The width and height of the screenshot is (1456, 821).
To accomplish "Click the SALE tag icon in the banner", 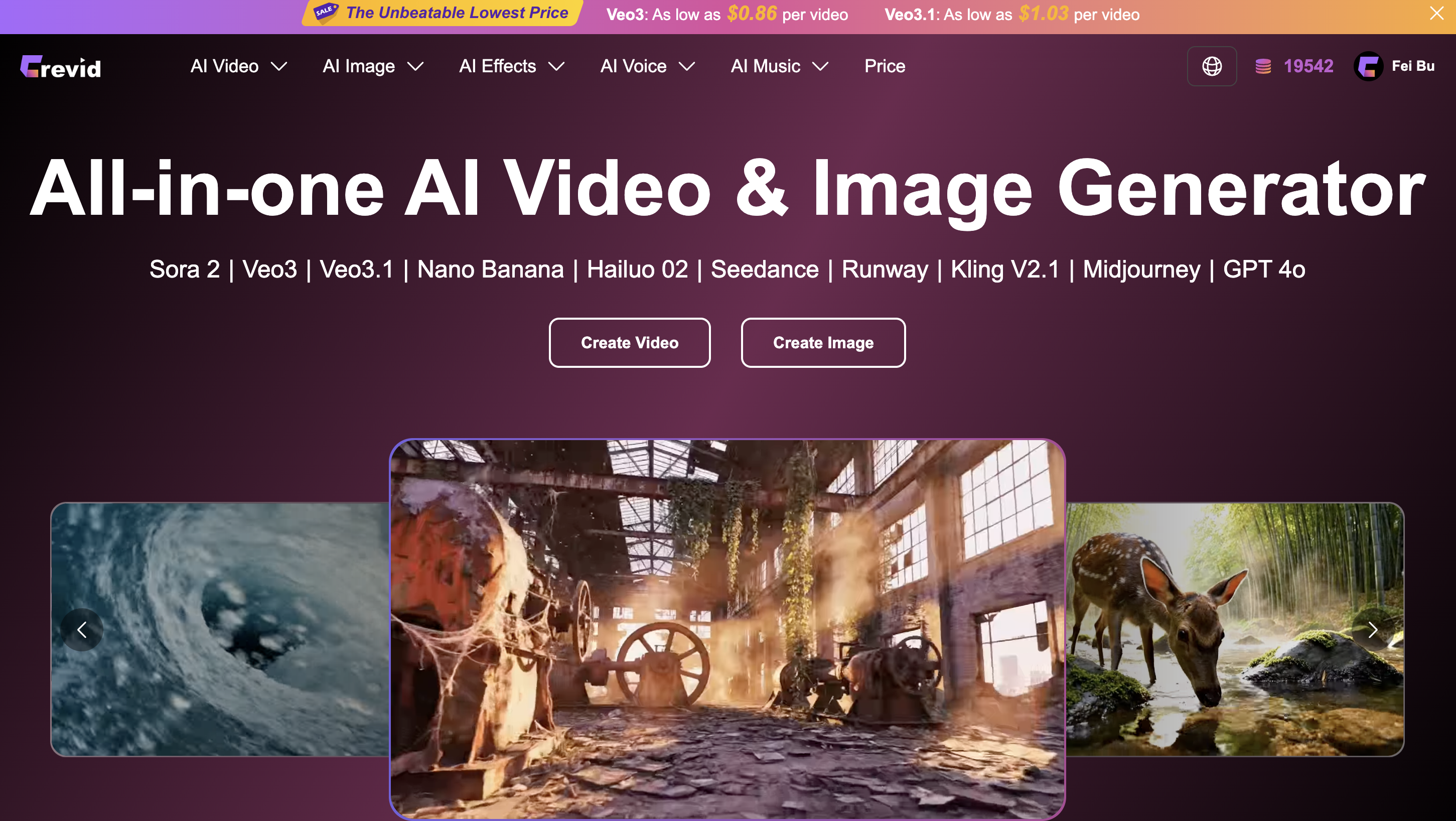I will pos(325,12).
